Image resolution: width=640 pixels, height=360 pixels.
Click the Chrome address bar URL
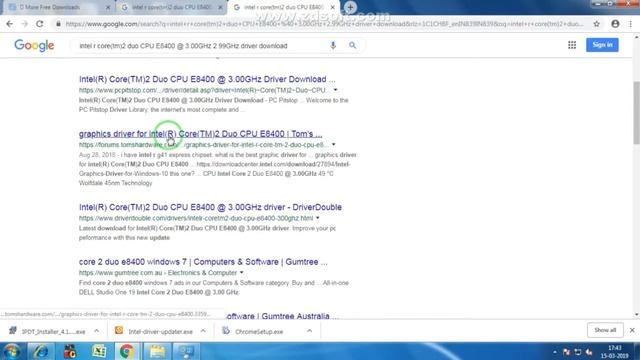point(324,24)
